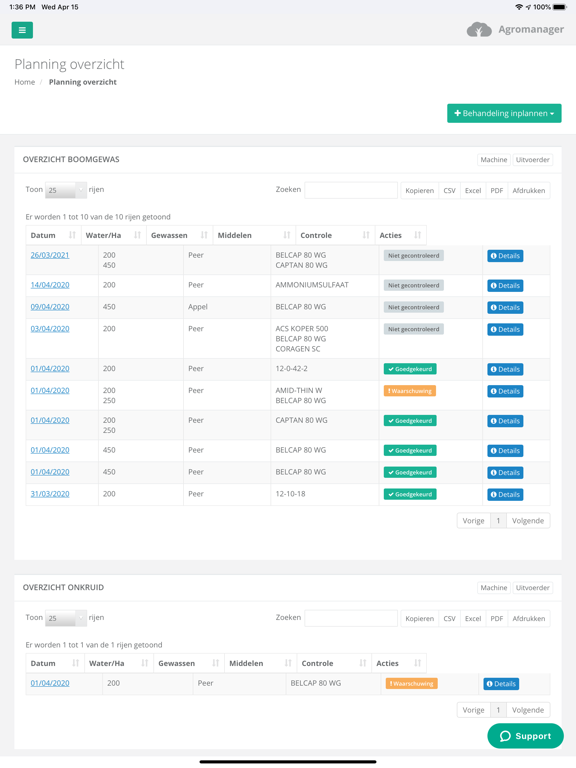Sort Onkruid table by Acties
This screenshot has height=768, width=576.
pyautogui.click(x=399, y=663)
